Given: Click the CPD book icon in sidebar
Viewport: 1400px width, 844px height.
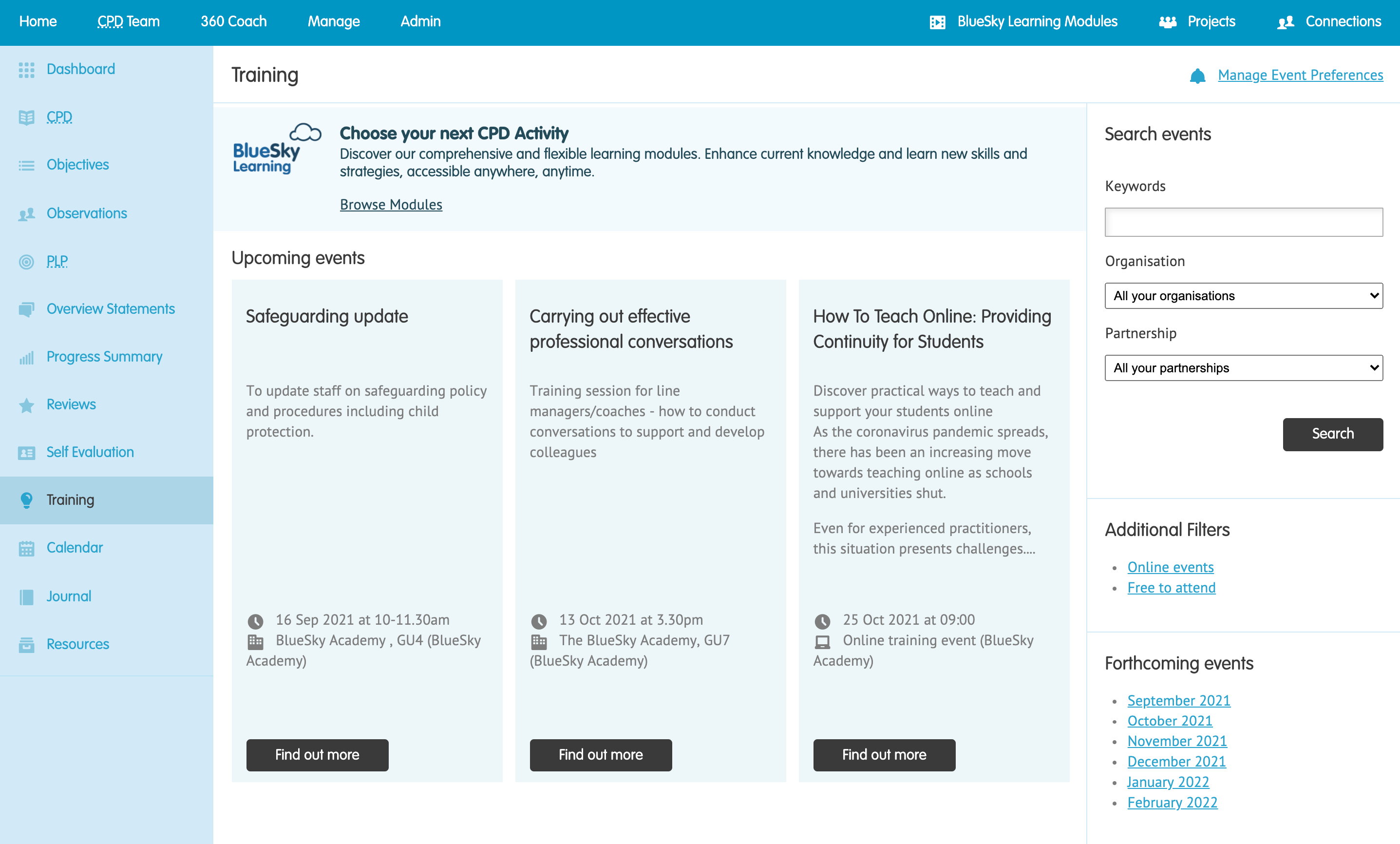Looking at the screenshot, I should (x=26, y=117).
